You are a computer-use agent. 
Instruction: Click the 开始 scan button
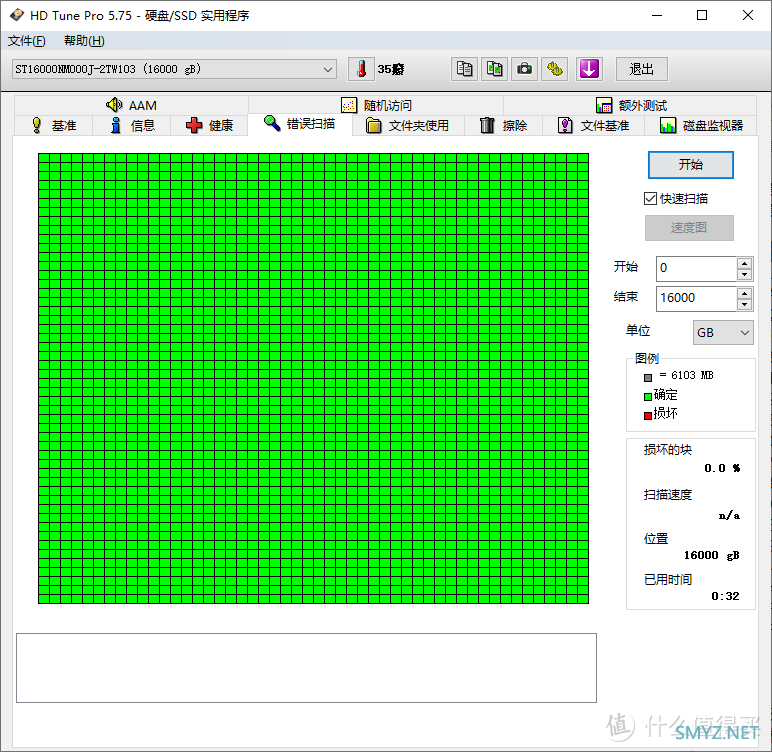(x=691, y=164)
